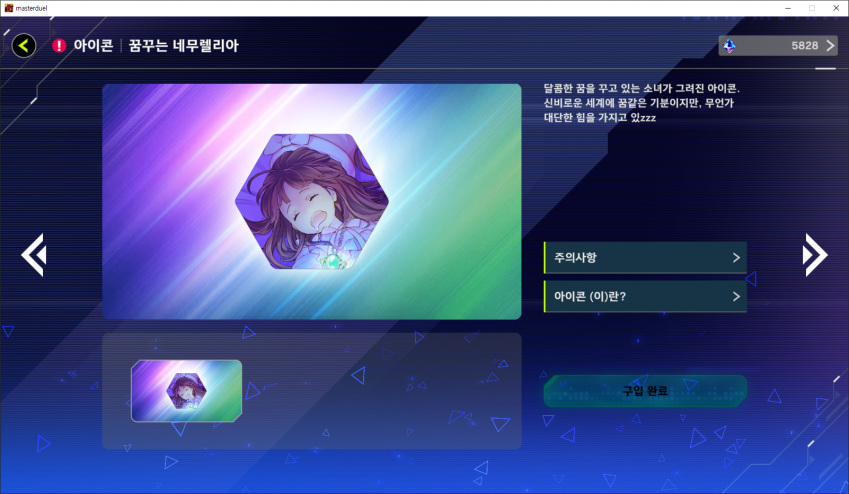This screenshot has width=849, height=494.
Task: Click the hexagonal sleeping girl portrait
Action: click(x=312, y=202)
